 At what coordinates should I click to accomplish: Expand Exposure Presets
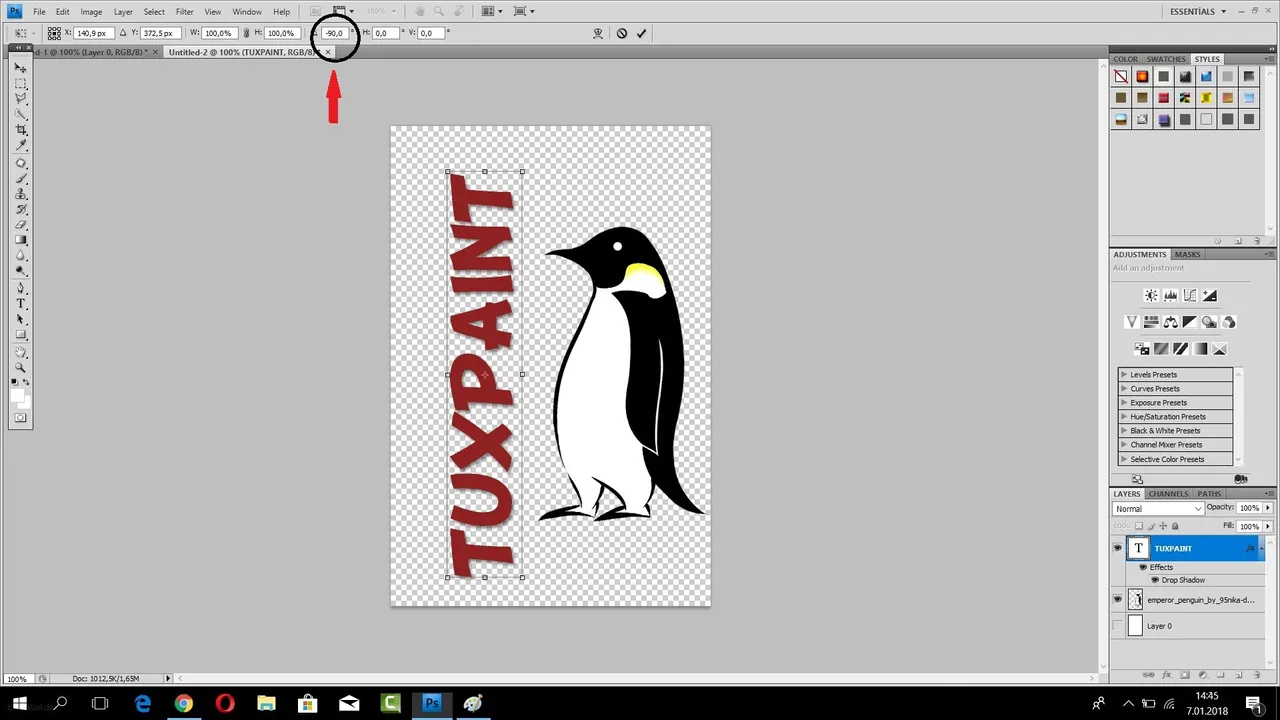tap(1124, 402)
